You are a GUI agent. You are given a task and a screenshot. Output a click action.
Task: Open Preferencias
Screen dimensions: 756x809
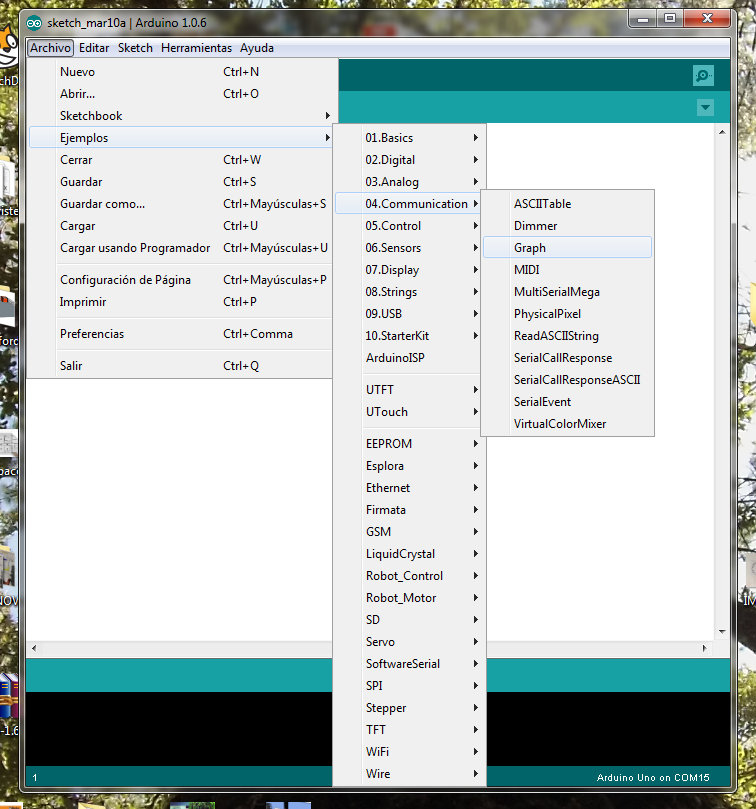pos(180,334)
